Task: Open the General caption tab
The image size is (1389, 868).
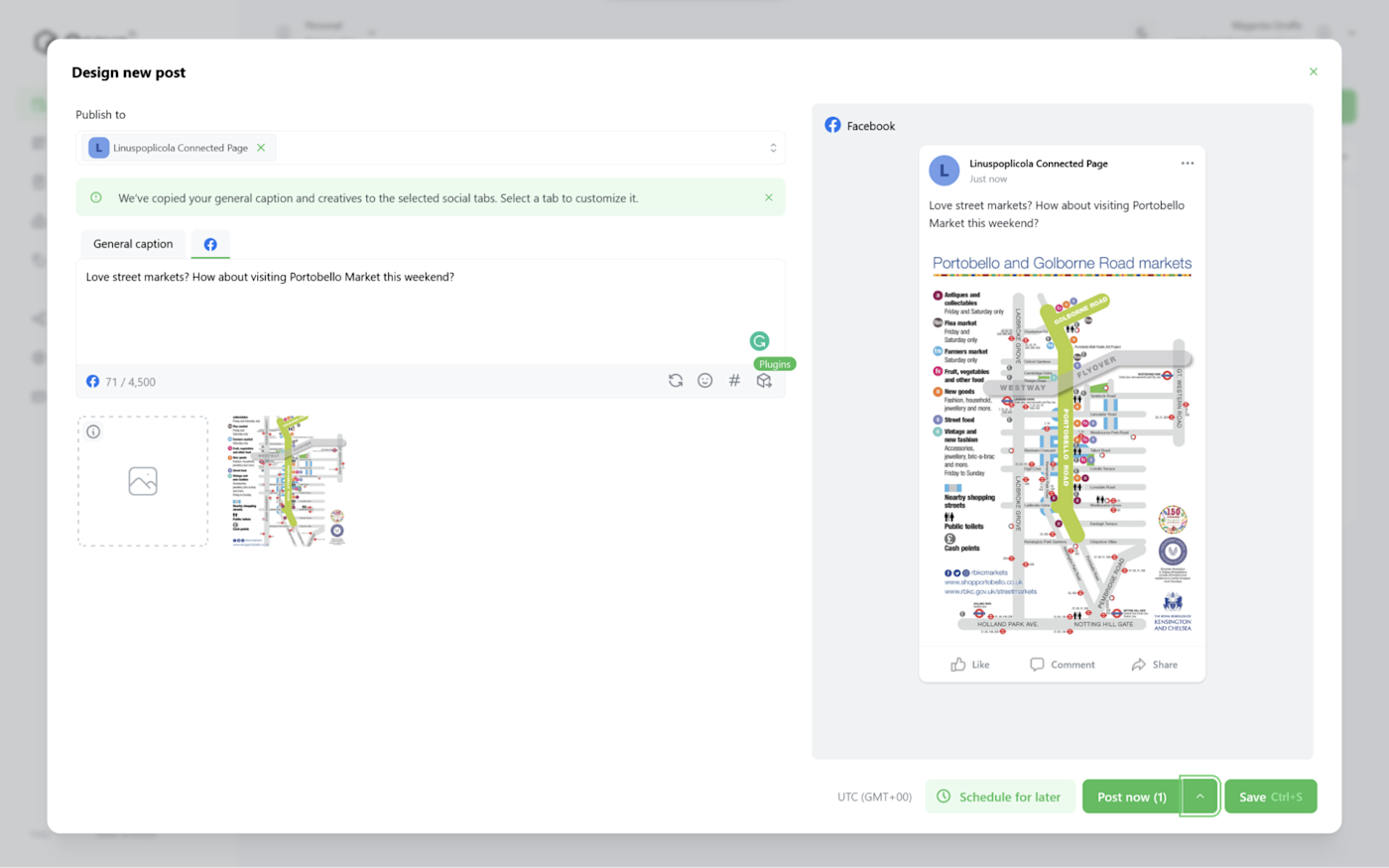Action: point(133,244)
